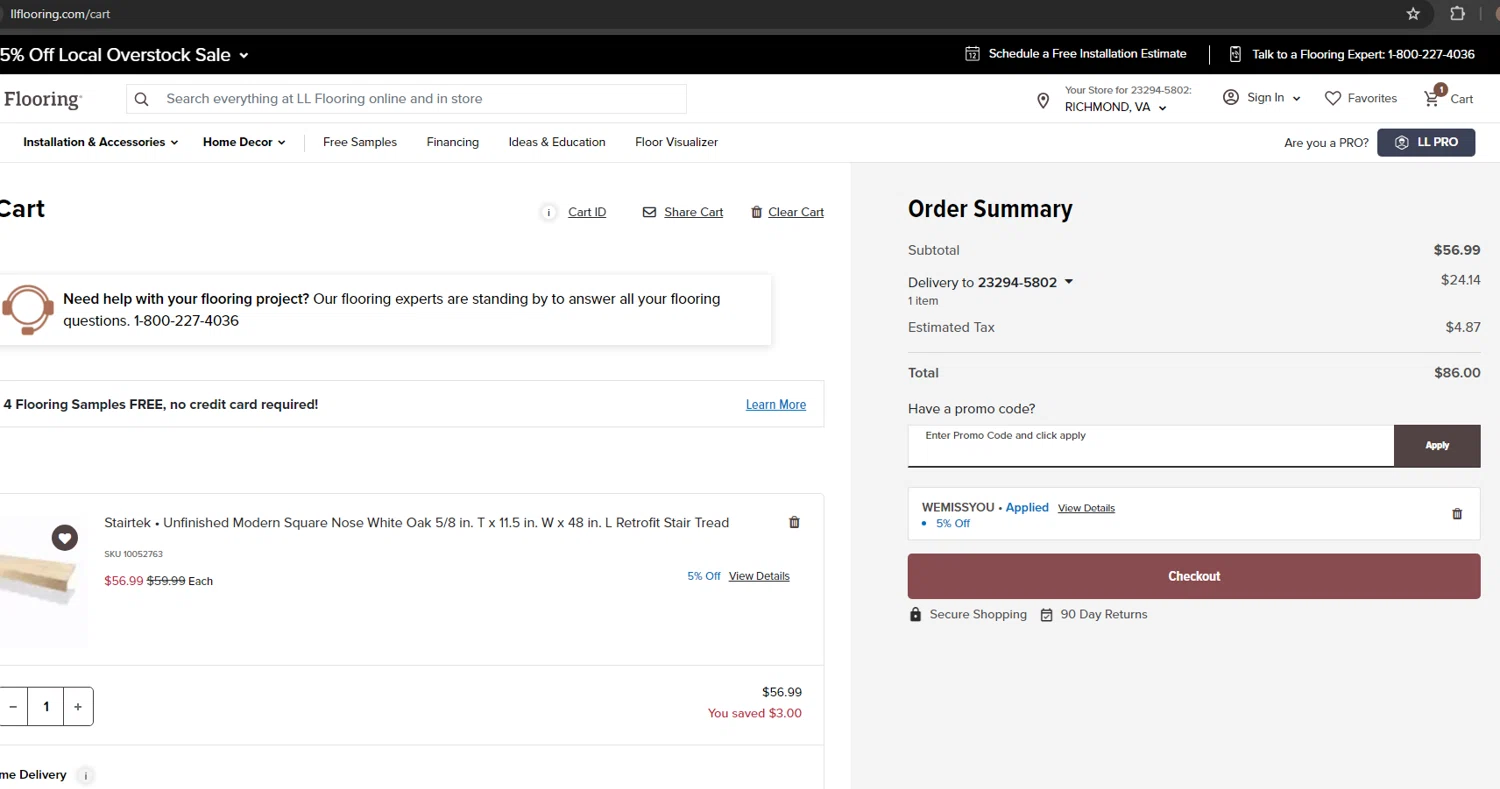Open Ideas & Education
This screenshot has height=789, width=1500.
coord(557,142)
